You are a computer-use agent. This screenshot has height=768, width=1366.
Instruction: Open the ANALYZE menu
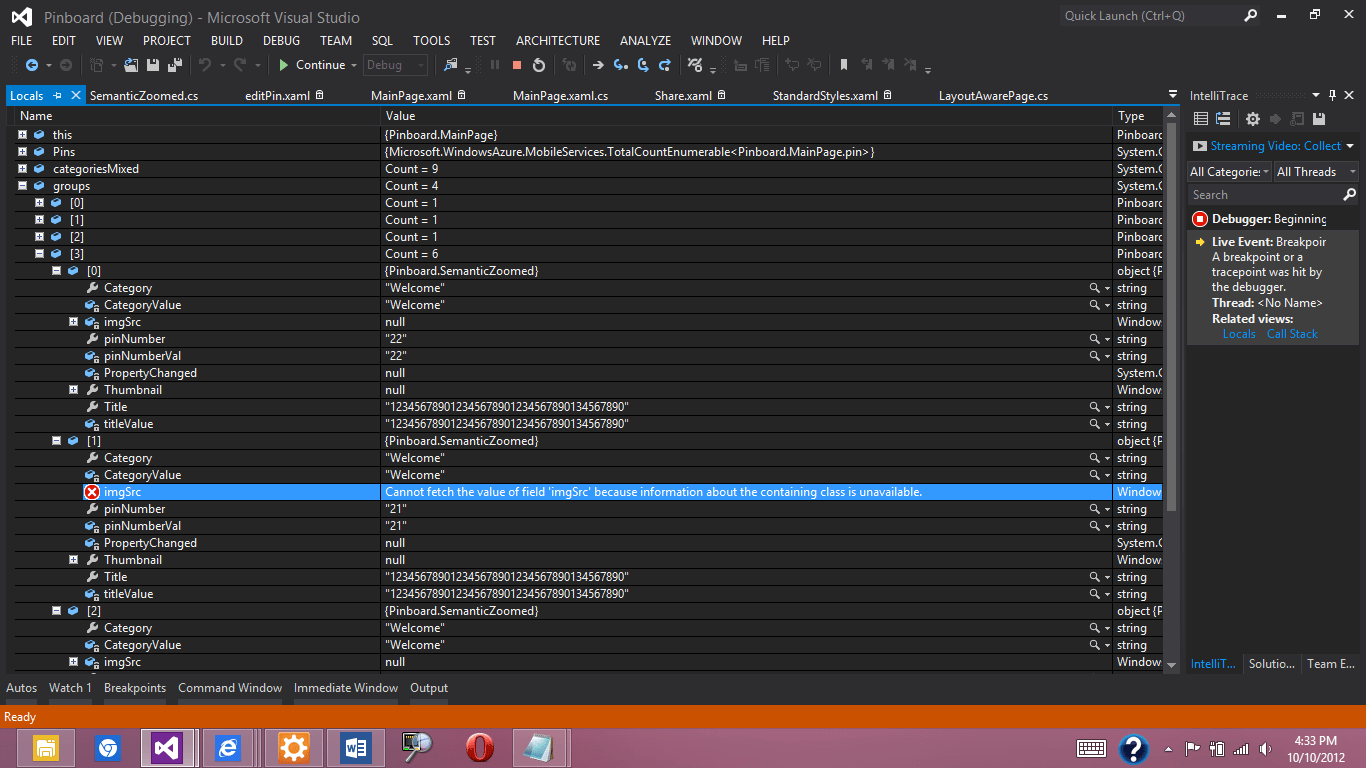click(x=645, y=41)
